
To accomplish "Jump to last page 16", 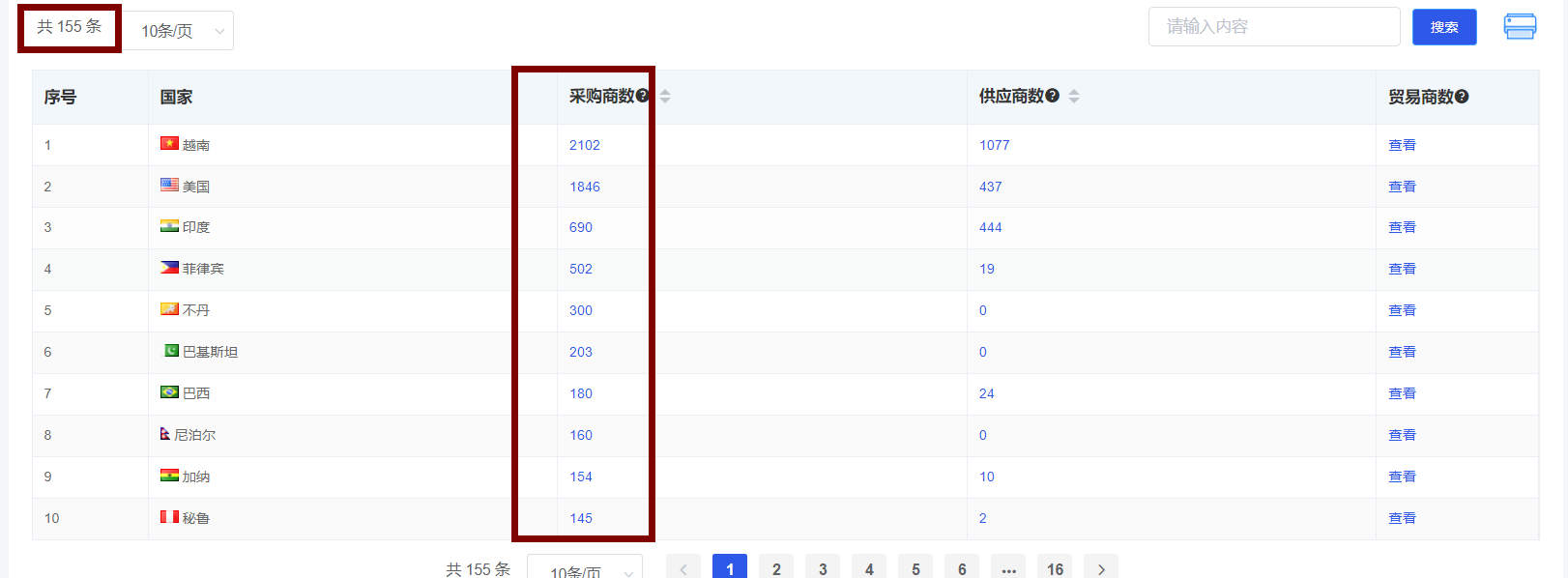I will (1055, 568).
